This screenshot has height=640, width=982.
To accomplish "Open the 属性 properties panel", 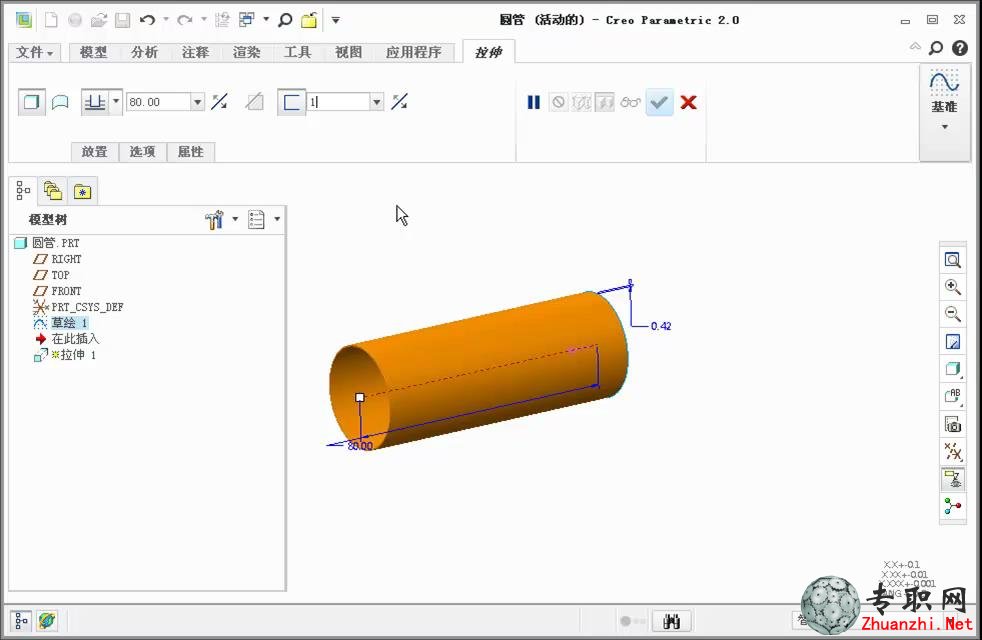I will [190, 152].
